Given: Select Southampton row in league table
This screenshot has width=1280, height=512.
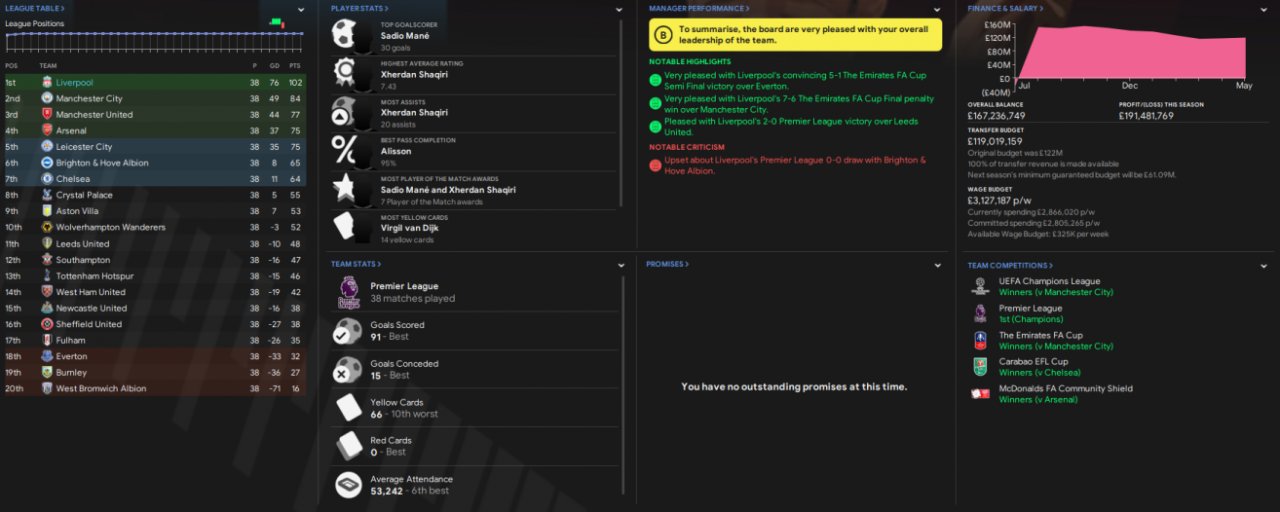Looking at the screenshot, I should [155, 260].
